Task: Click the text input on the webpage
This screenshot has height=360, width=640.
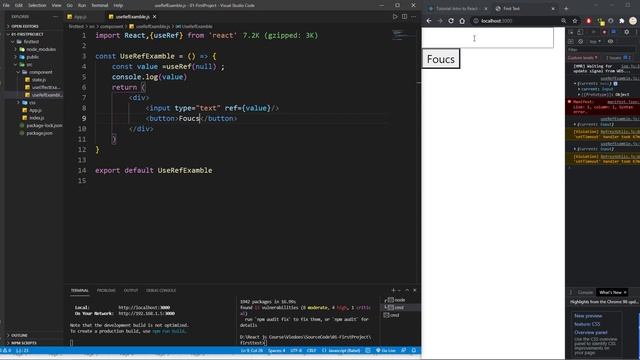Action: pos(487,38)
